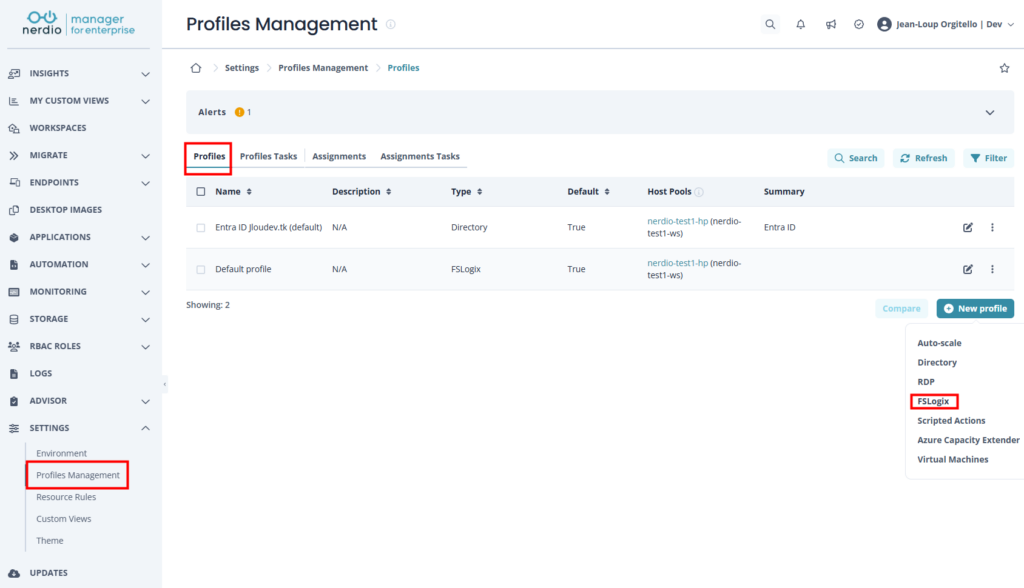The width and height of the screenshot is (1024, 588).
Task: Switch to the Profiles tab
Action: click(x=209, y=157)
